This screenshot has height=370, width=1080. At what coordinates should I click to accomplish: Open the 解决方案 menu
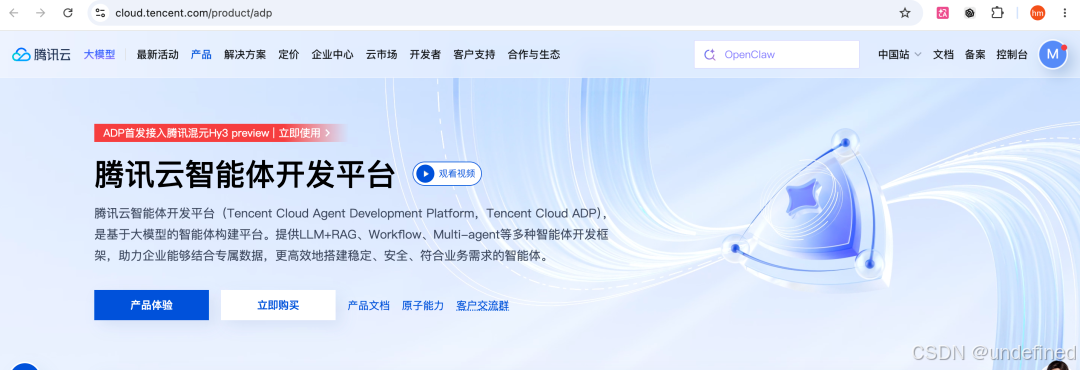pyautogui.click(x=245, y=54)
